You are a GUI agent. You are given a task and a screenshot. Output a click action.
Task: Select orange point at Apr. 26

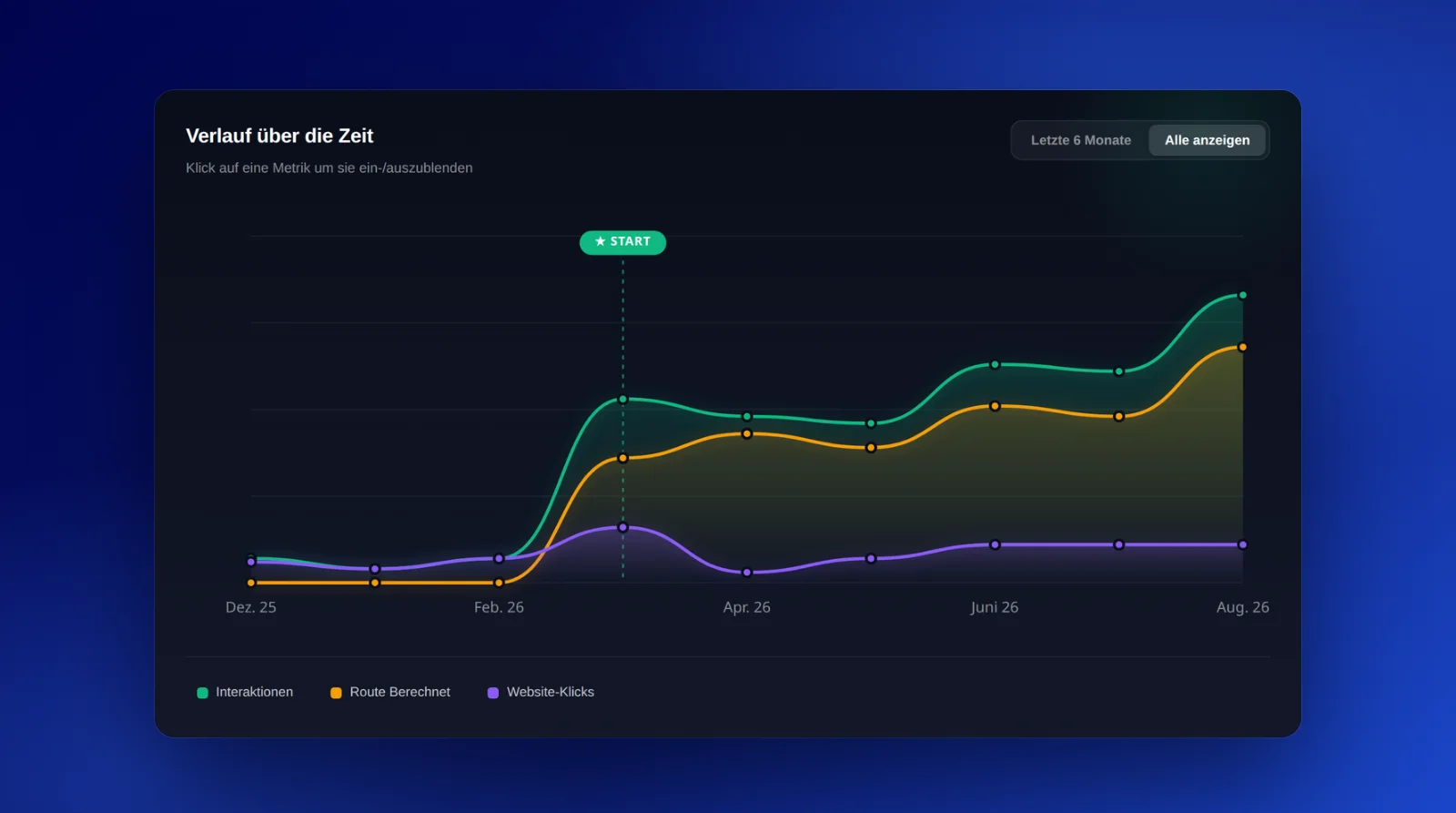click(x=746, y=433)
